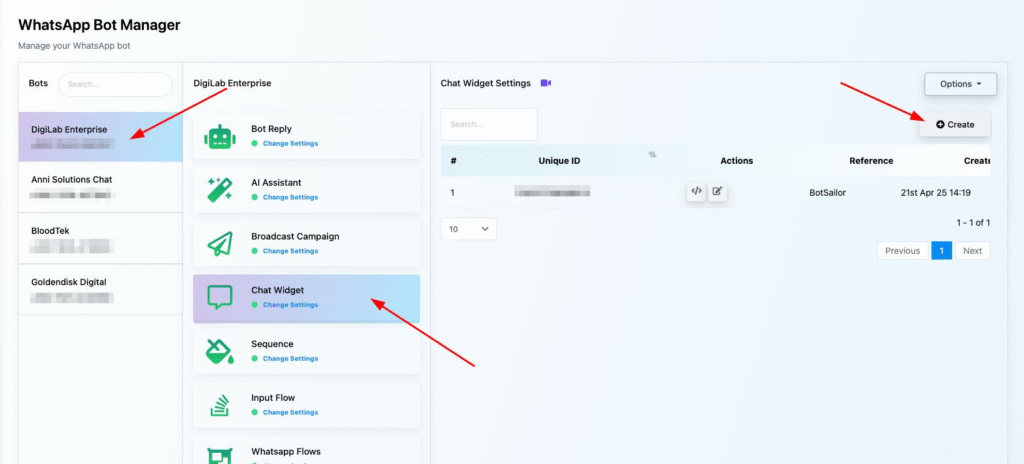
Task: Click the Sequence paint bucket icon
Action: pos(219,352)
